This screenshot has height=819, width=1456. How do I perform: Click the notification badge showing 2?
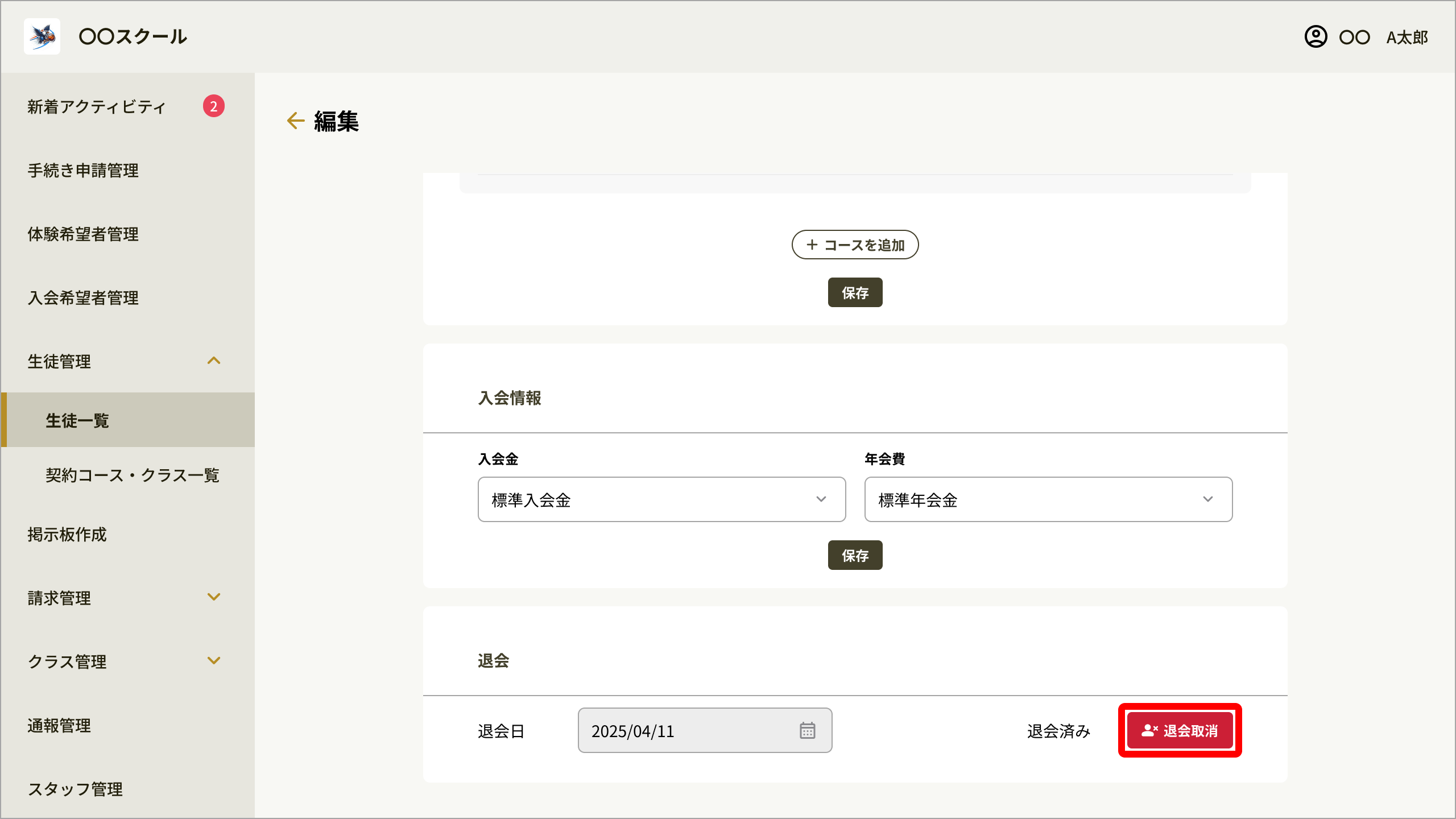pos(214,106)
